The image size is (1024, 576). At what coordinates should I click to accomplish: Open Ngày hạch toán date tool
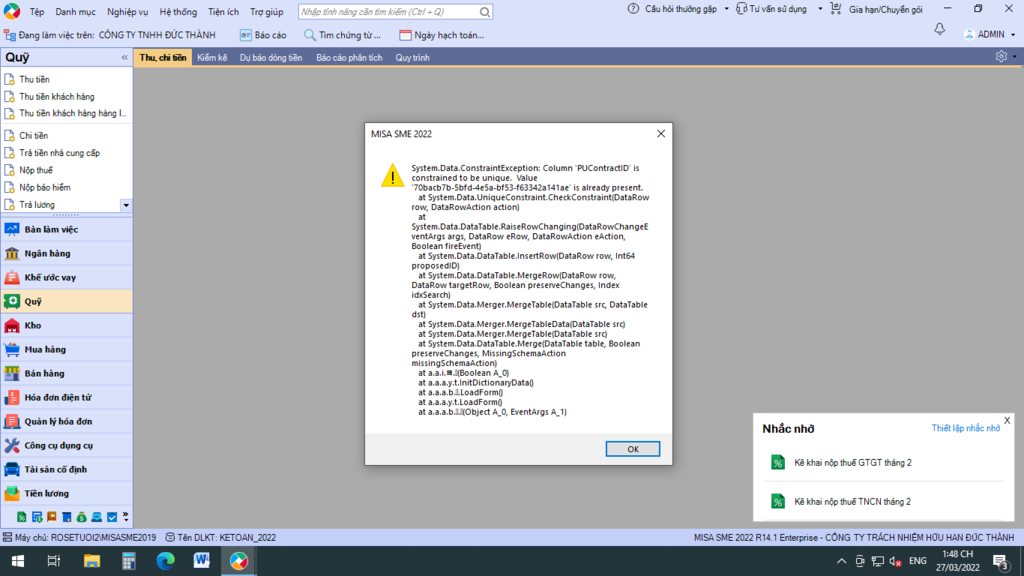coord(441,35)
